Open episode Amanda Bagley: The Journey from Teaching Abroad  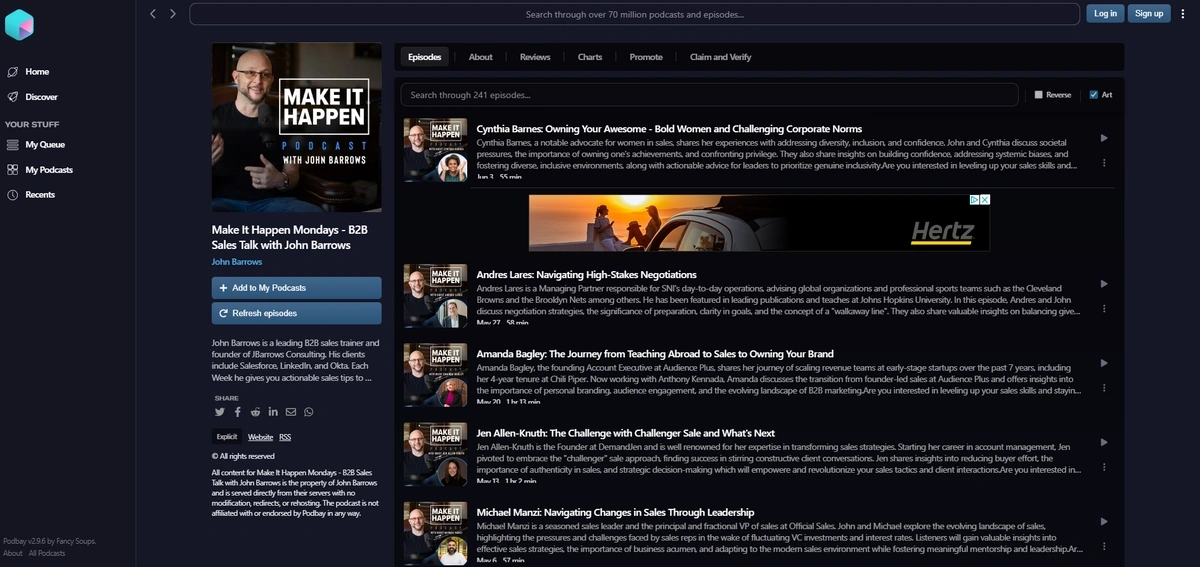pyautogui.click(x=655, y=354)
